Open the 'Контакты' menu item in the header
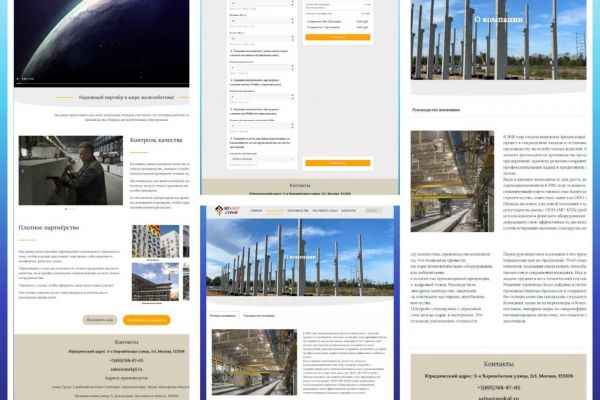This screenshot has height=400, width=600. [x=348, y=211]
